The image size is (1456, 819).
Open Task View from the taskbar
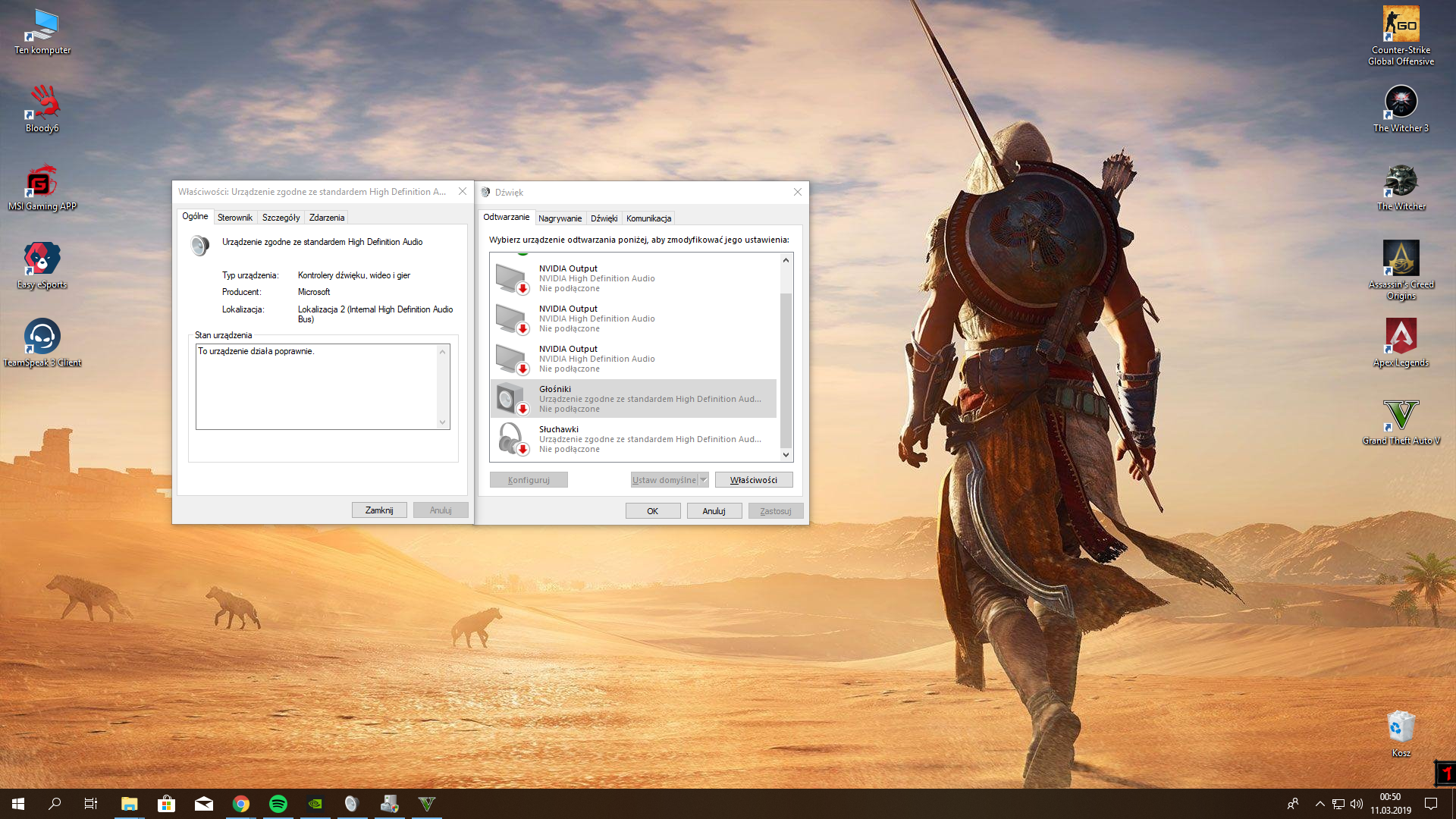click(91, 804)
